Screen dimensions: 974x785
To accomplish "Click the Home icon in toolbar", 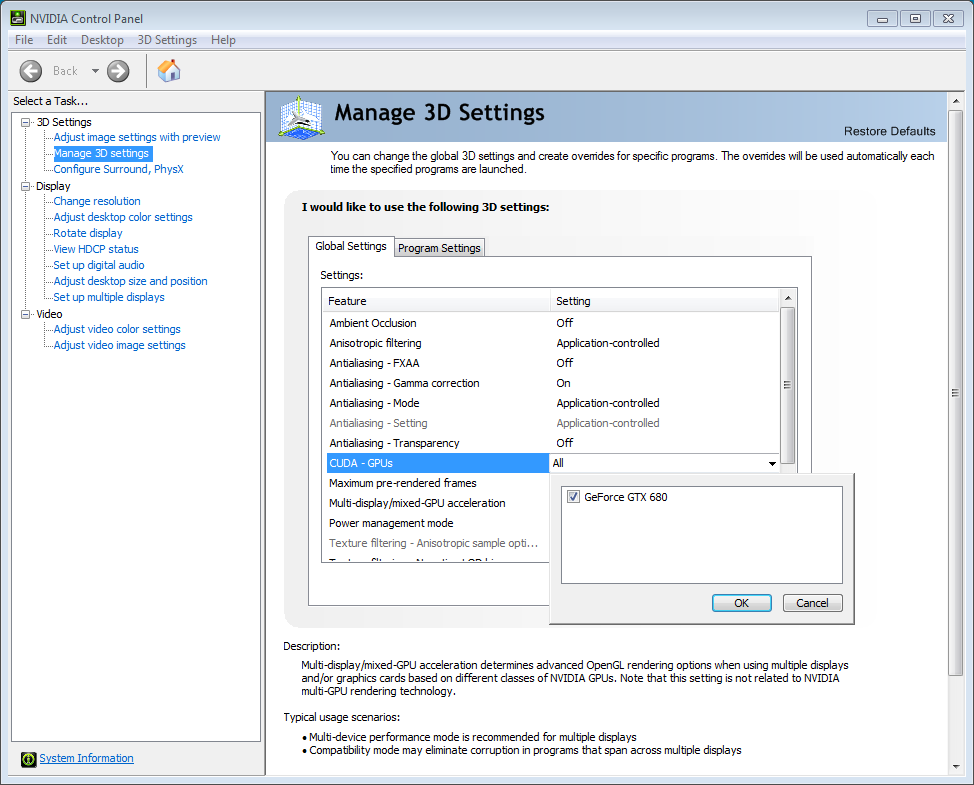I will coord(169,71).
